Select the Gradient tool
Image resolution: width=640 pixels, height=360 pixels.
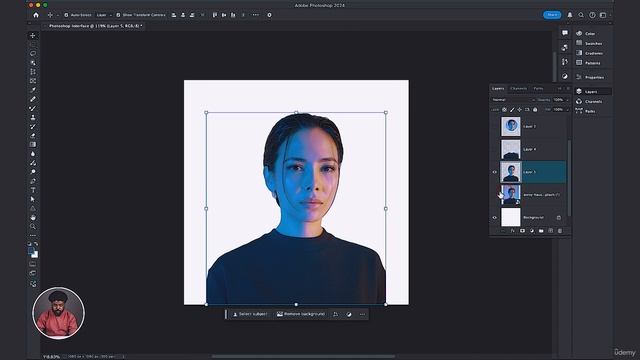pos(33,144)
